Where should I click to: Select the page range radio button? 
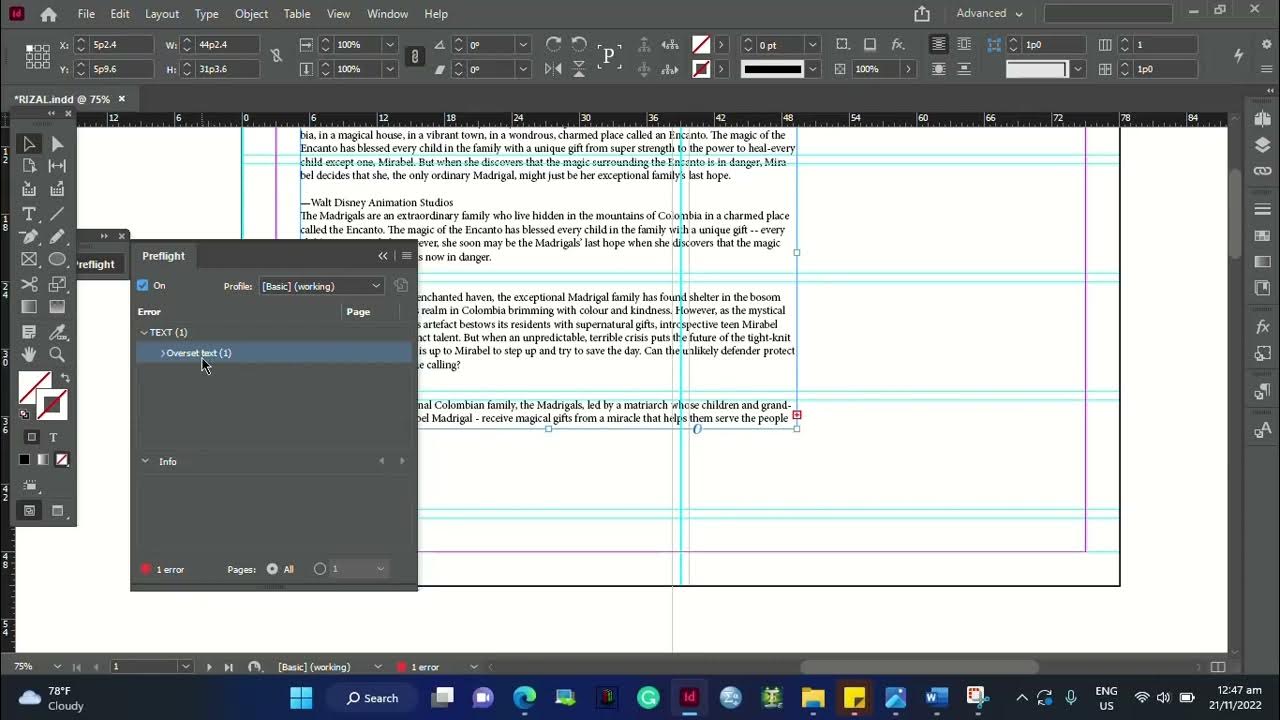click(320, 569)
